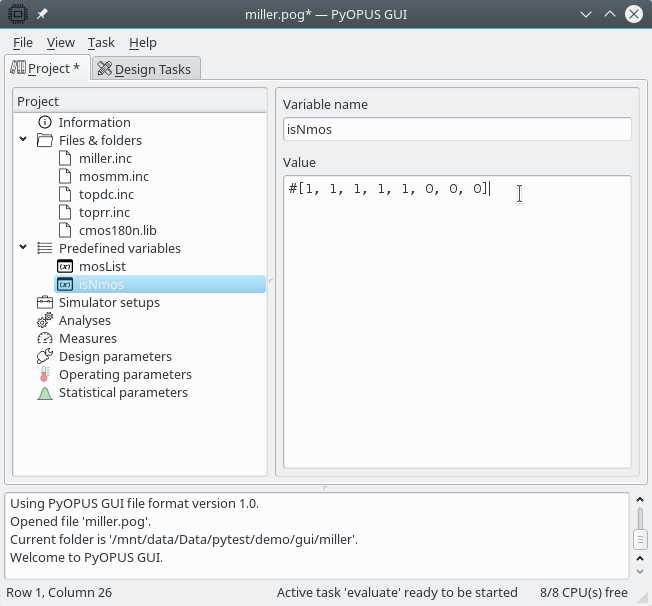Select cmos180n.lib in the project tree

tap(117, 230)
